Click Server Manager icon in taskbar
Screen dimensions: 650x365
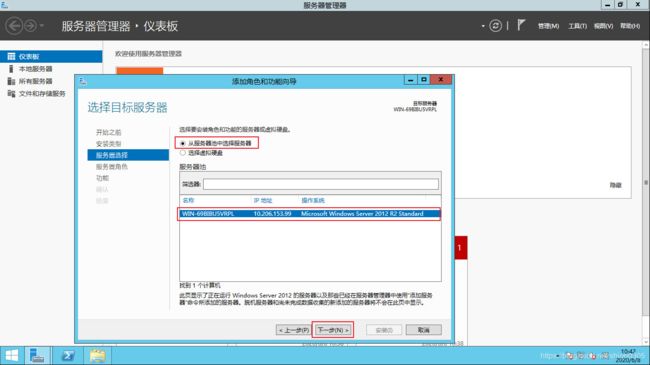point(37,355)
